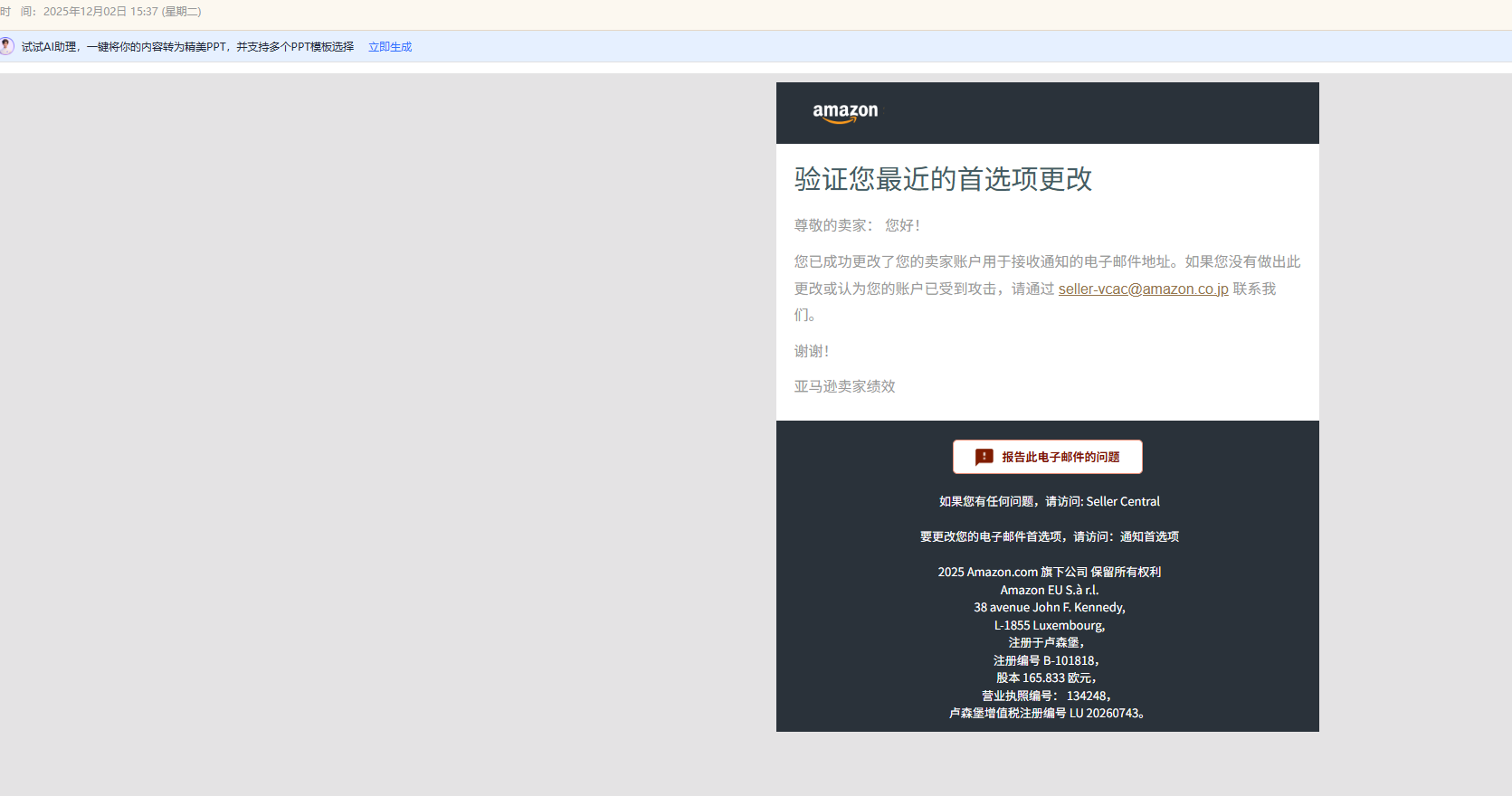Visit the 通知首选项 link
Screen dimensions: 1512x796
[x=1149, y=536]
